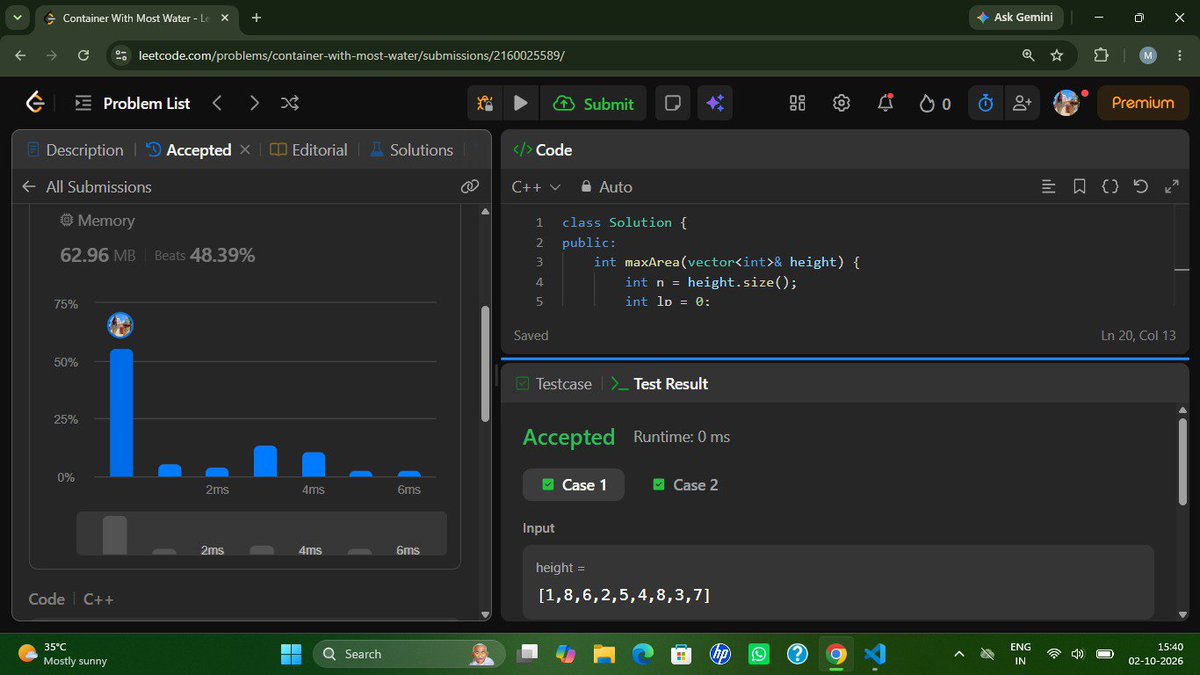Click the address bar URL
Screen dimensions: 1200x675
(351, 55)
